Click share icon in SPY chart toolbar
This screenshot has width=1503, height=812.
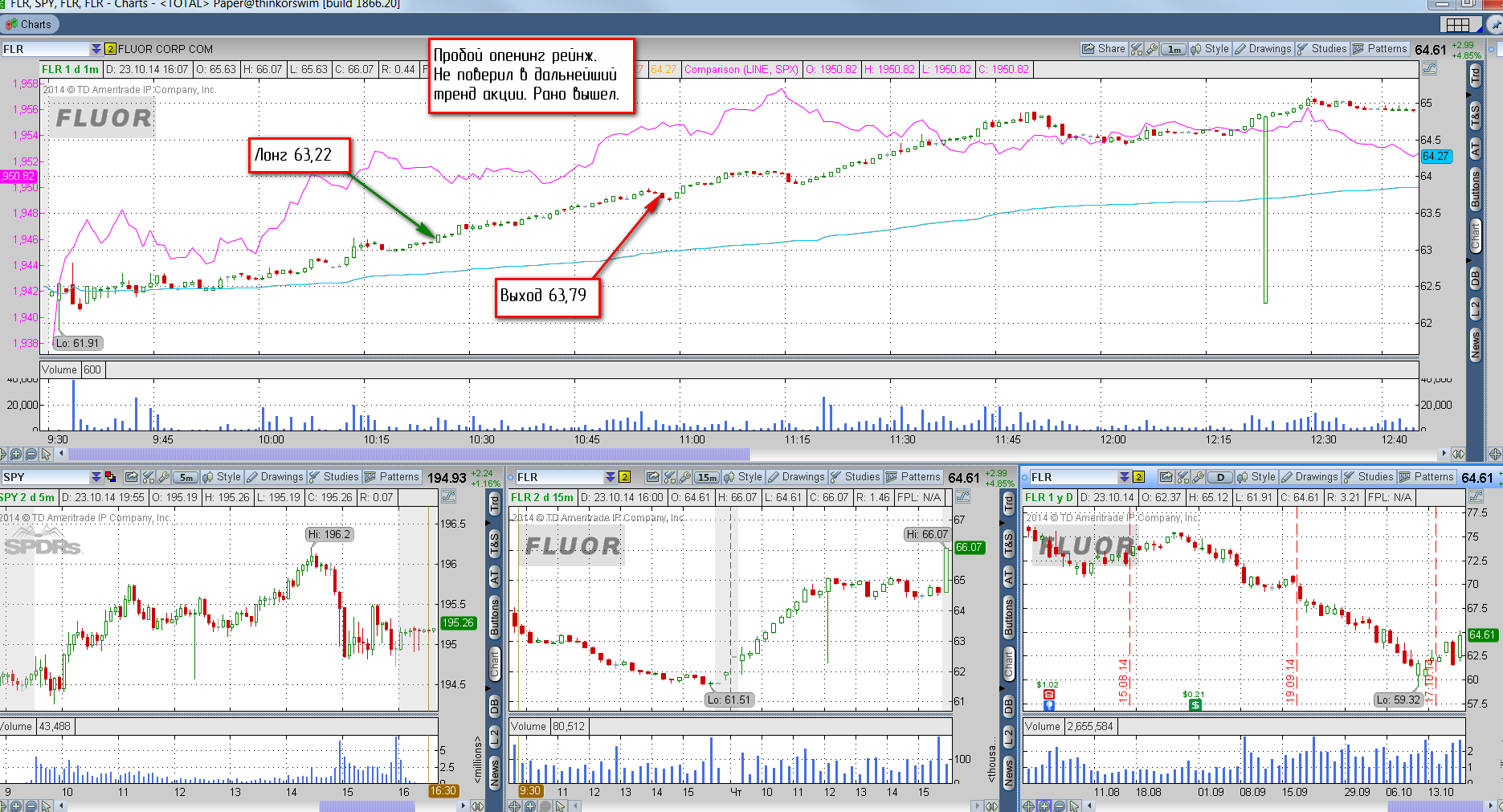(132, 477)
